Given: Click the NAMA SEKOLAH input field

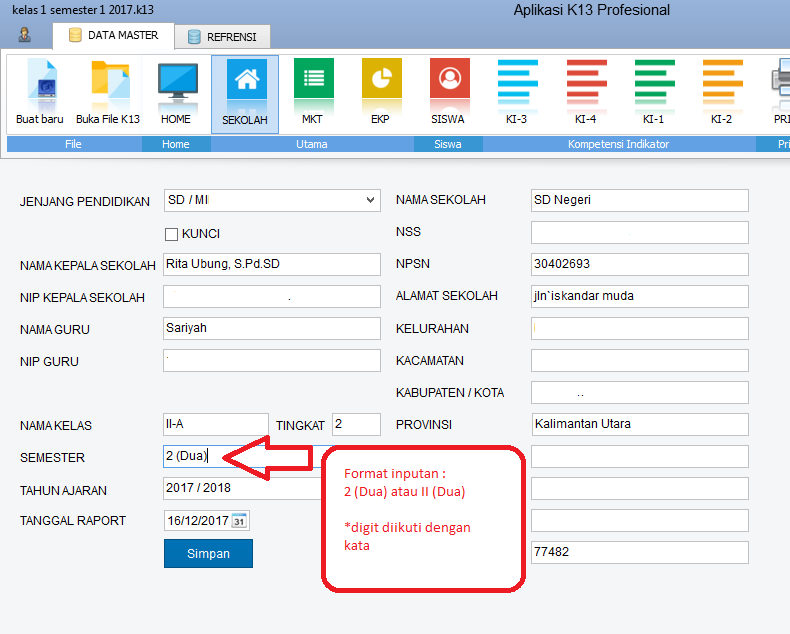Looking at the screenshot, I should [x=639, y=200].
